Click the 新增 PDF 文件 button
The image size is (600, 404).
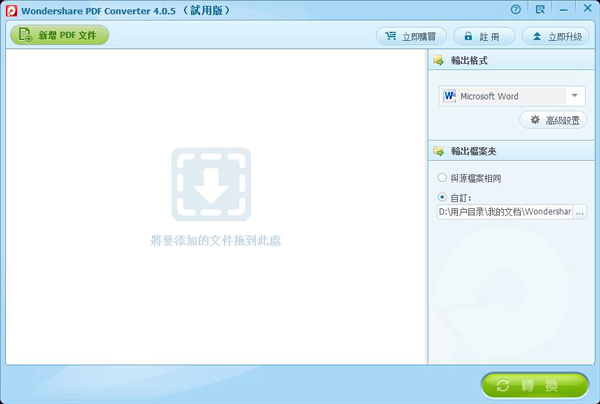pos(60,35)
